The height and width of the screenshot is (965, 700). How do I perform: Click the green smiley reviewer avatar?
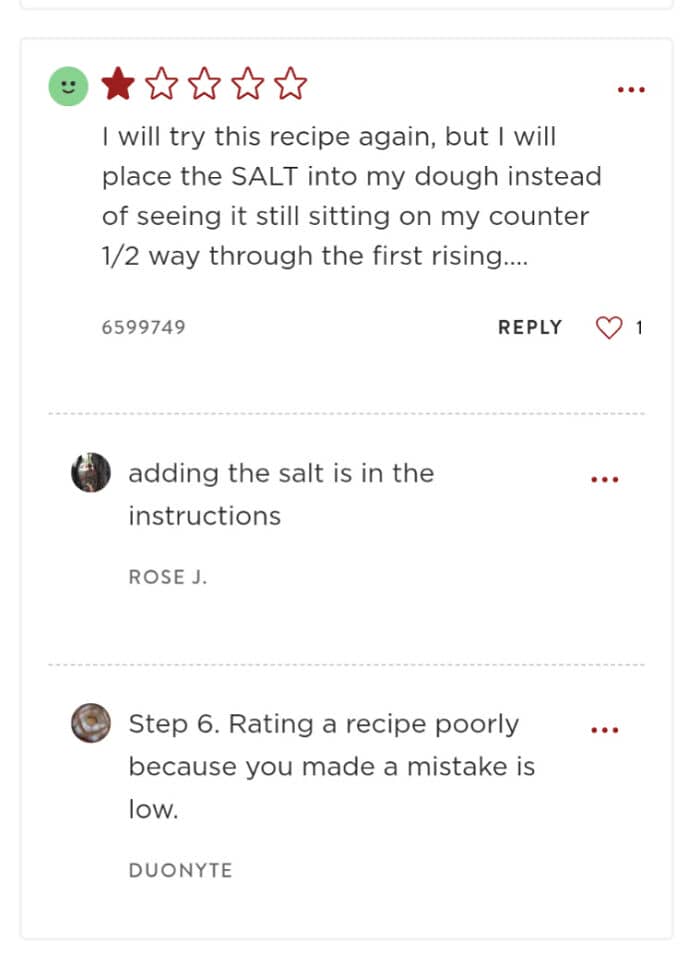[68, 86]
